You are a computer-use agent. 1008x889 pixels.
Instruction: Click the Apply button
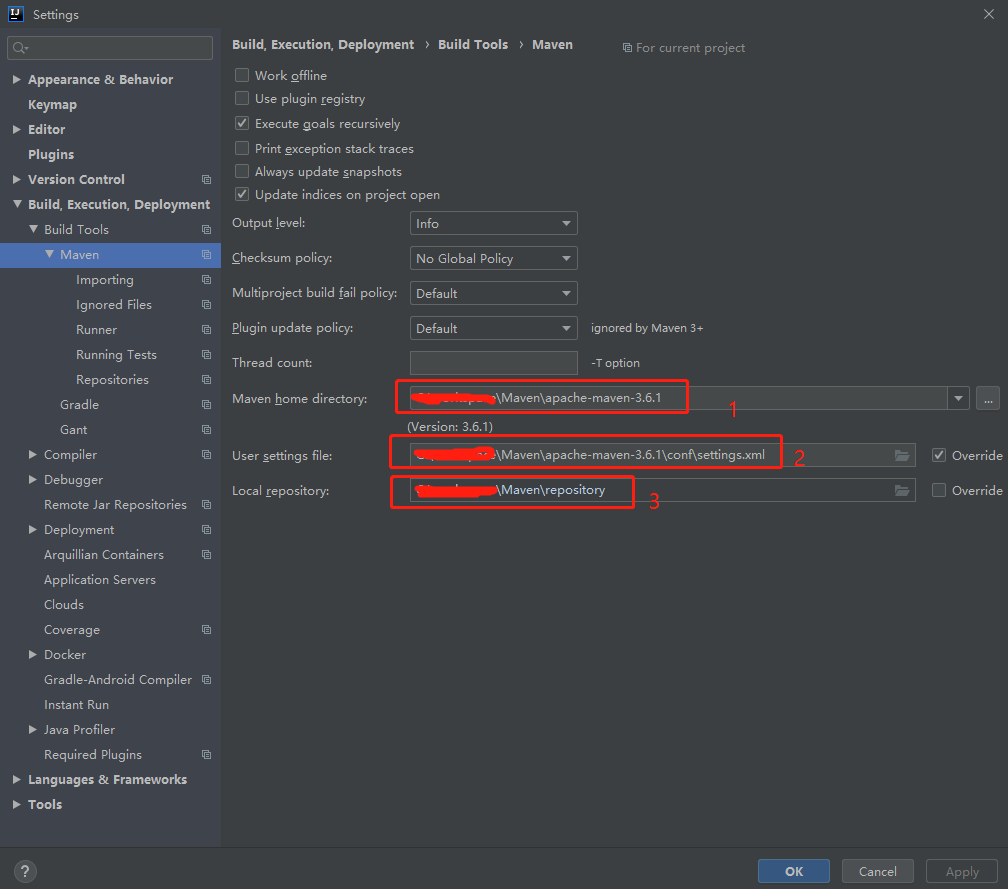tap(962, 872)
